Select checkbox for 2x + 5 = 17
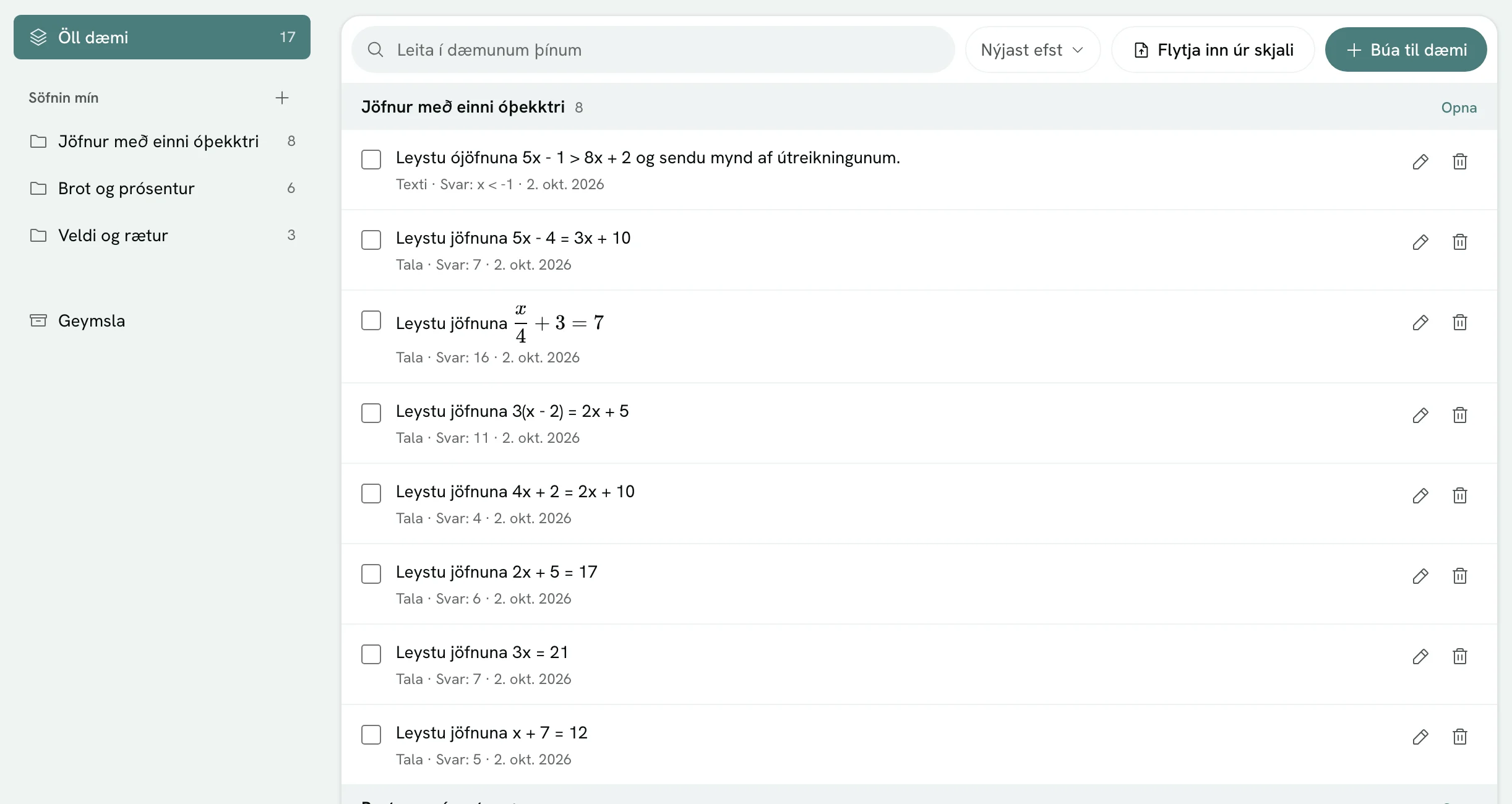Screen dimensions: 1512x804 coord(371,574)
